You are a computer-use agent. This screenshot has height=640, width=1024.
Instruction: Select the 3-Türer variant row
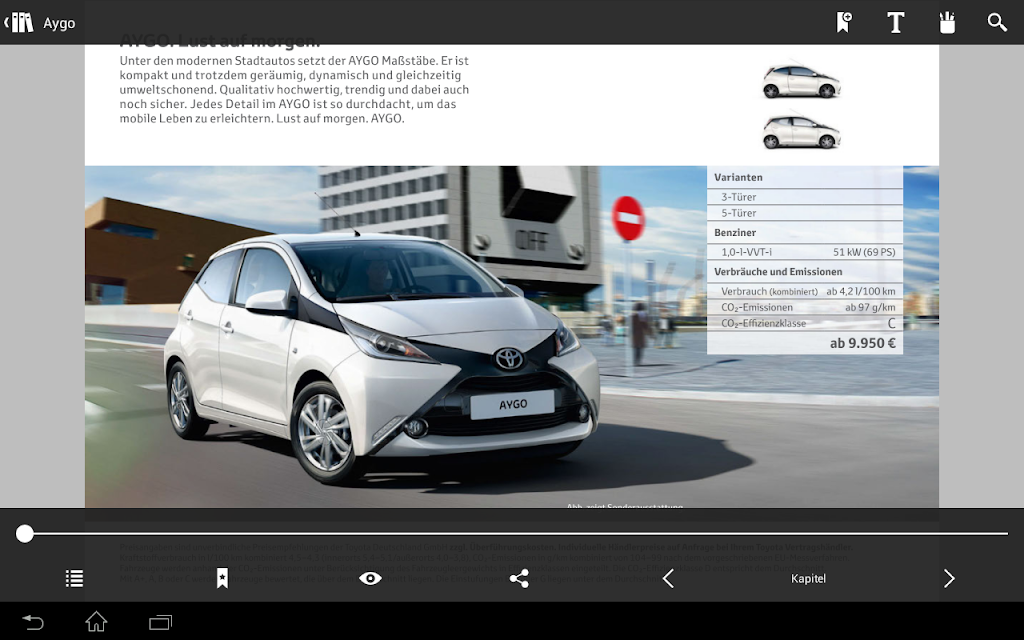pyautogui.click(x=805, y=197)
